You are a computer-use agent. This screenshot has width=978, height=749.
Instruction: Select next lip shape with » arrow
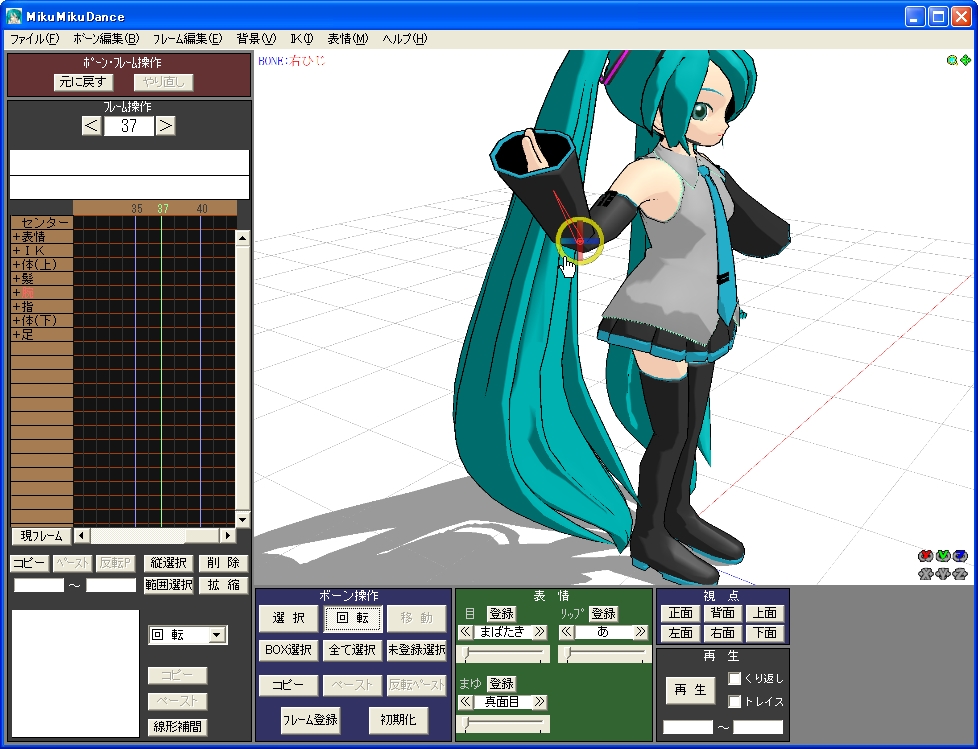coord(641,632)
